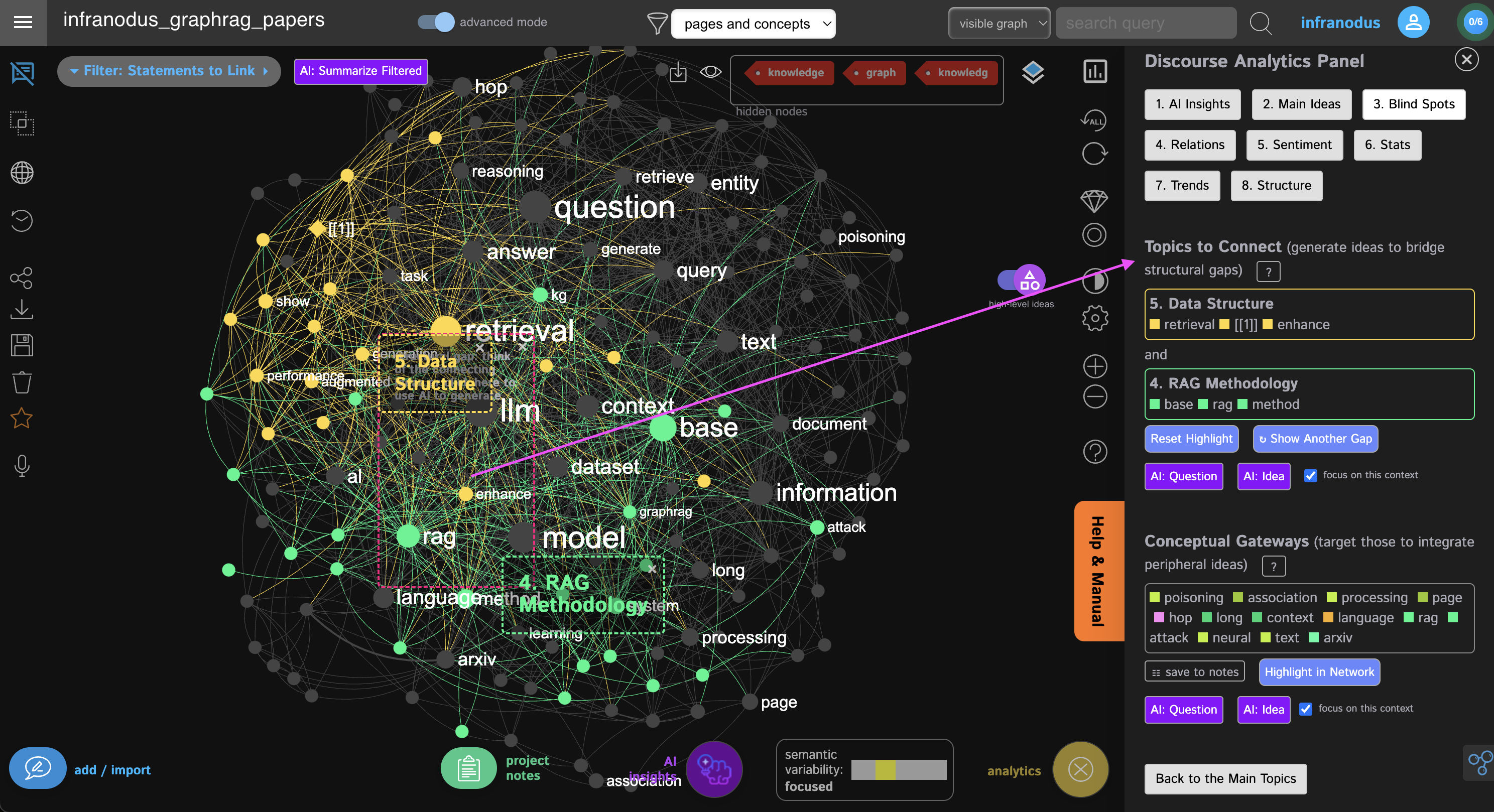The width and height of the screenshot is (1494, 812).
Task: Open graph settings gear icon
Action: [x=1095, y=318]
